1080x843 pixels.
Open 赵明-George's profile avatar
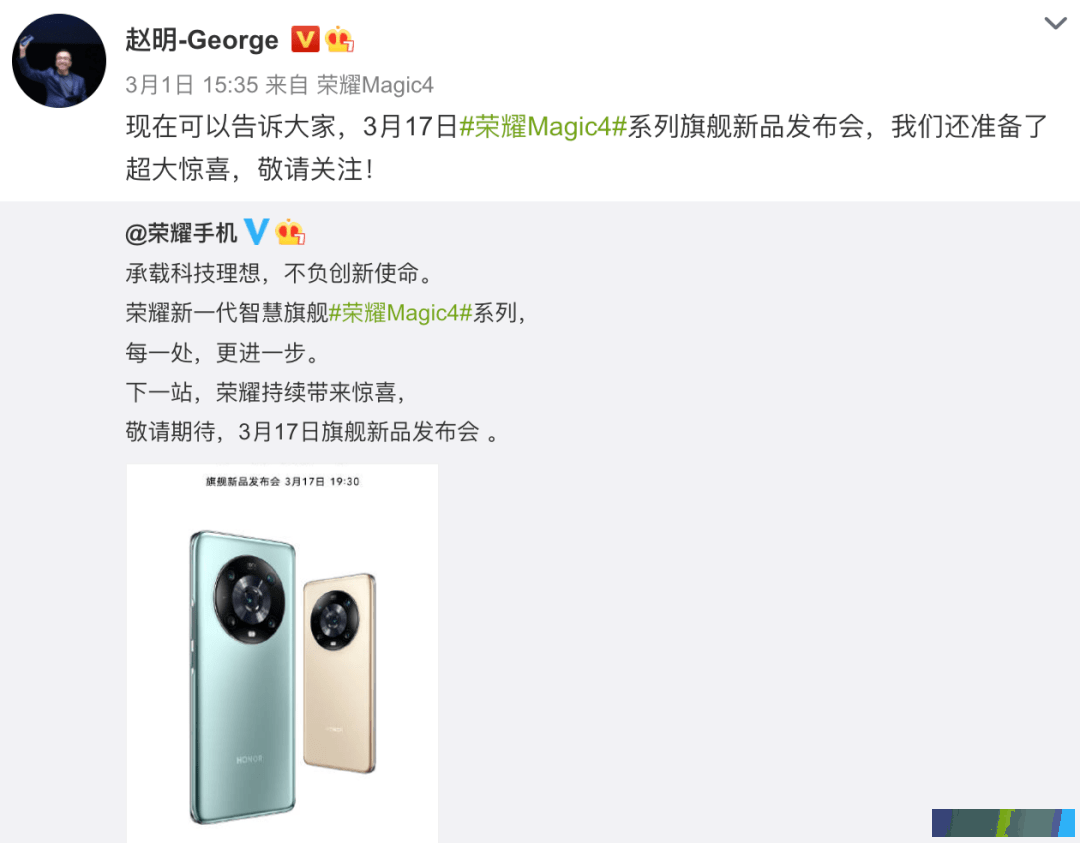[x=59, y=61]
